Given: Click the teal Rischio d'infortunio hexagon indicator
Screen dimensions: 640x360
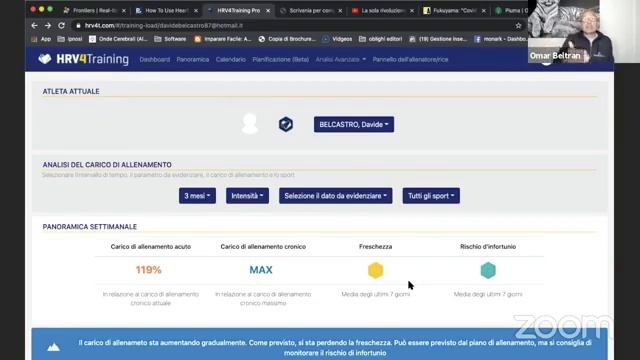Looking at the screenshot, I should coord(488,270).
